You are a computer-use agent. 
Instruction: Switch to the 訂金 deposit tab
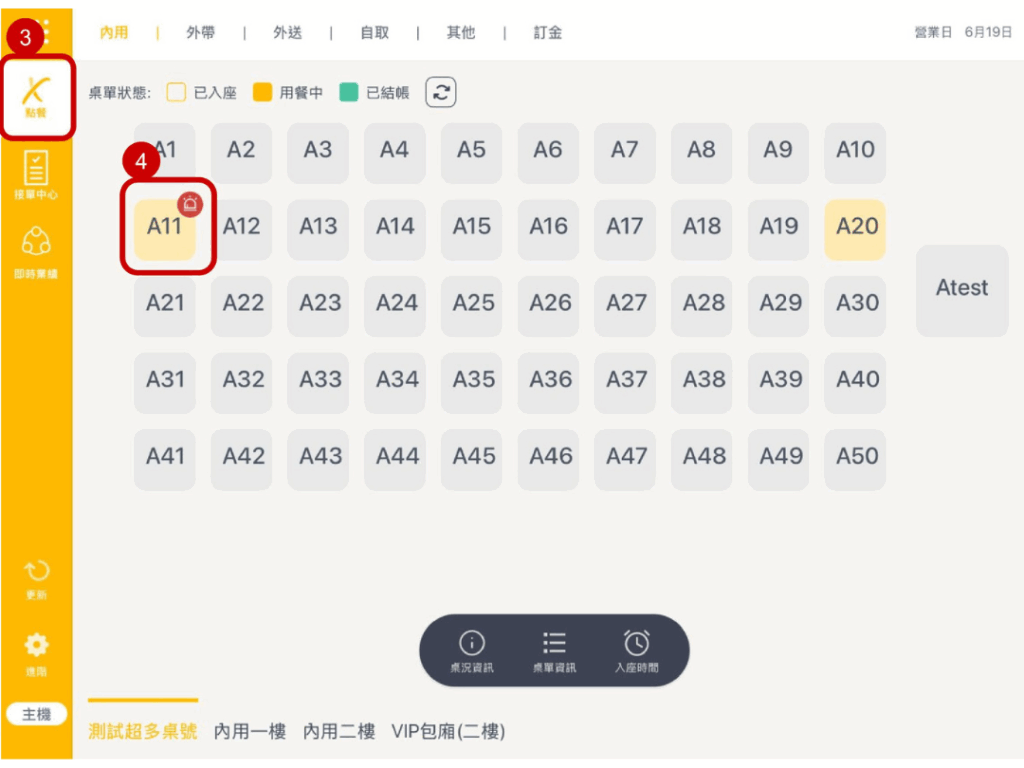click(548, 33)
